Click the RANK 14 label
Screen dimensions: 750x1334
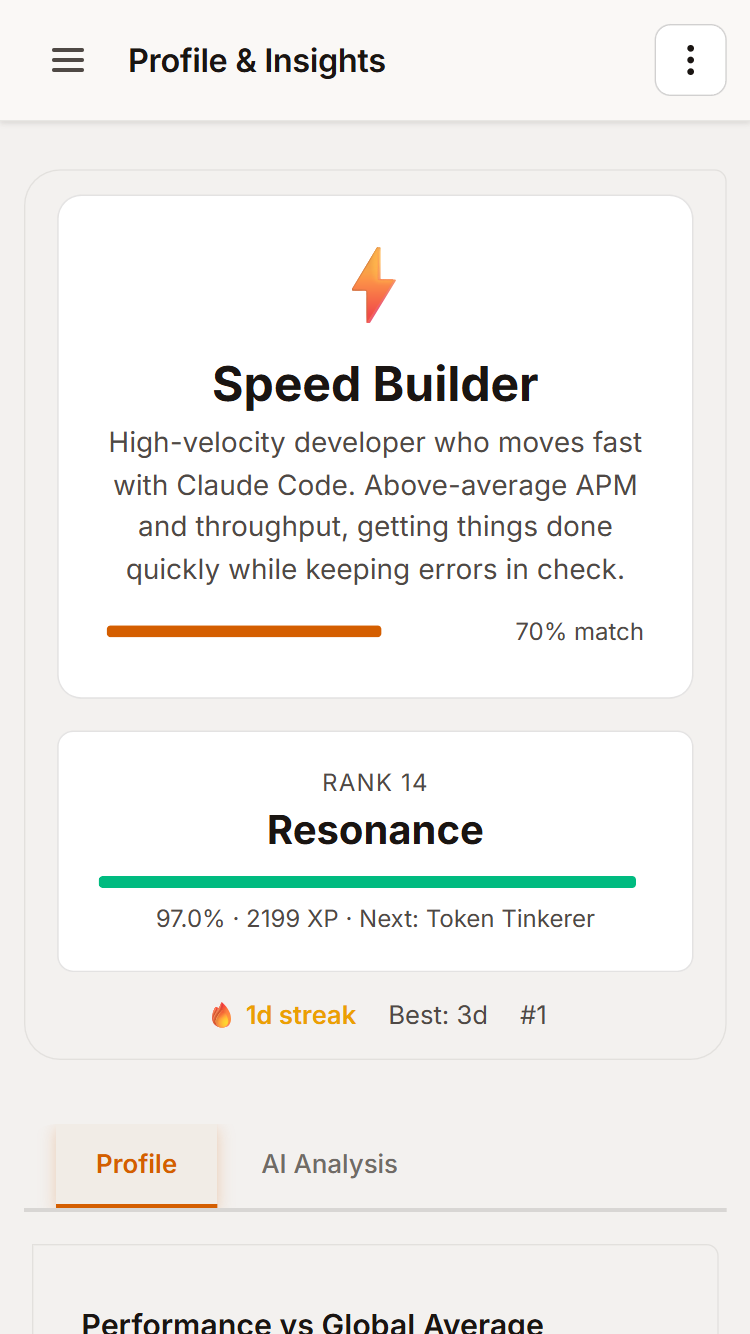[x=374, y=783]
